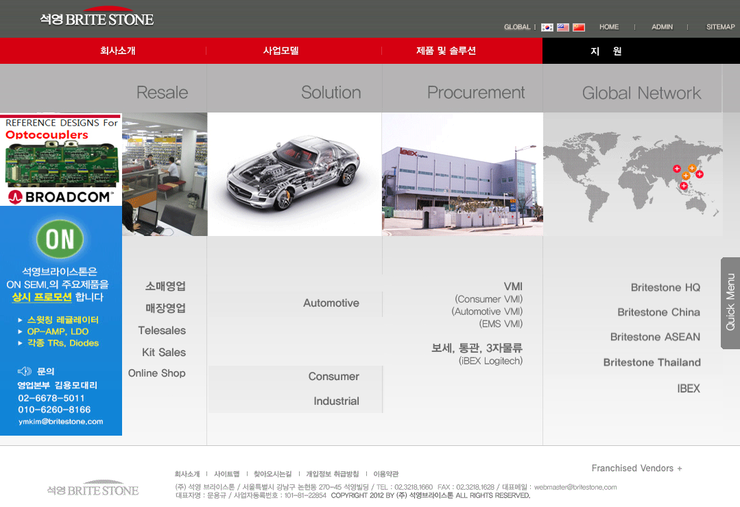Open the VMI procurement link
The image size is (740, 507).
point(513,287)
